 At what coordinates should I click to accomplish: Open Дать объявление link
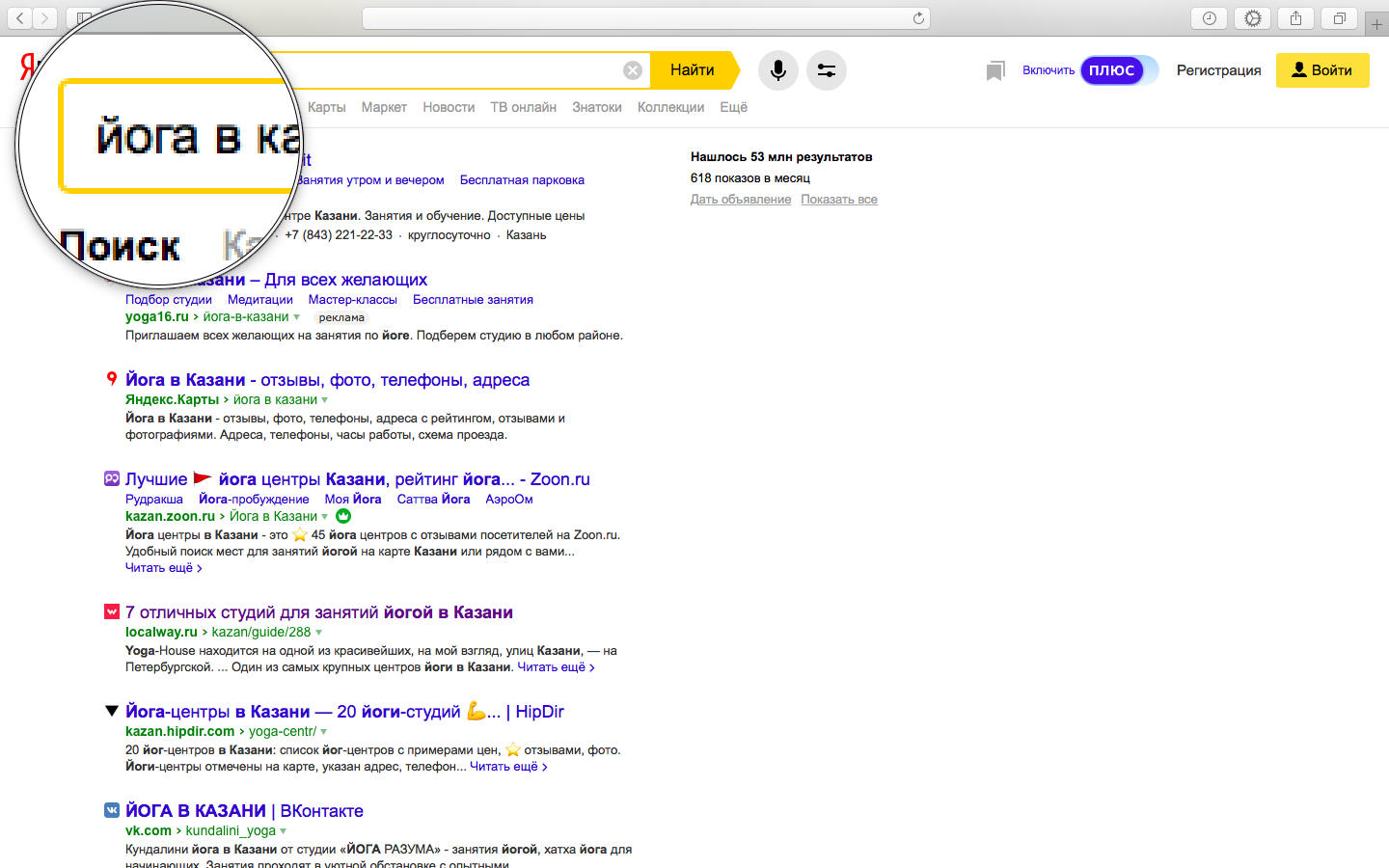(x=741, y=200)
